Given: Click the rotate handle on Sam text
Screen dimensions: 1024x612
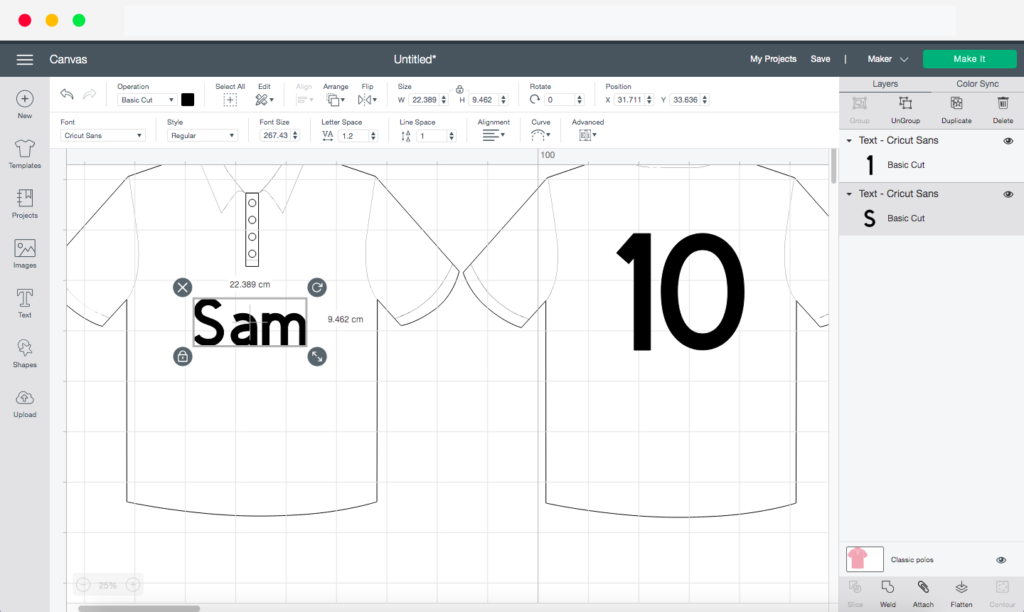Looking at the screenshot, I should (316, 287).
